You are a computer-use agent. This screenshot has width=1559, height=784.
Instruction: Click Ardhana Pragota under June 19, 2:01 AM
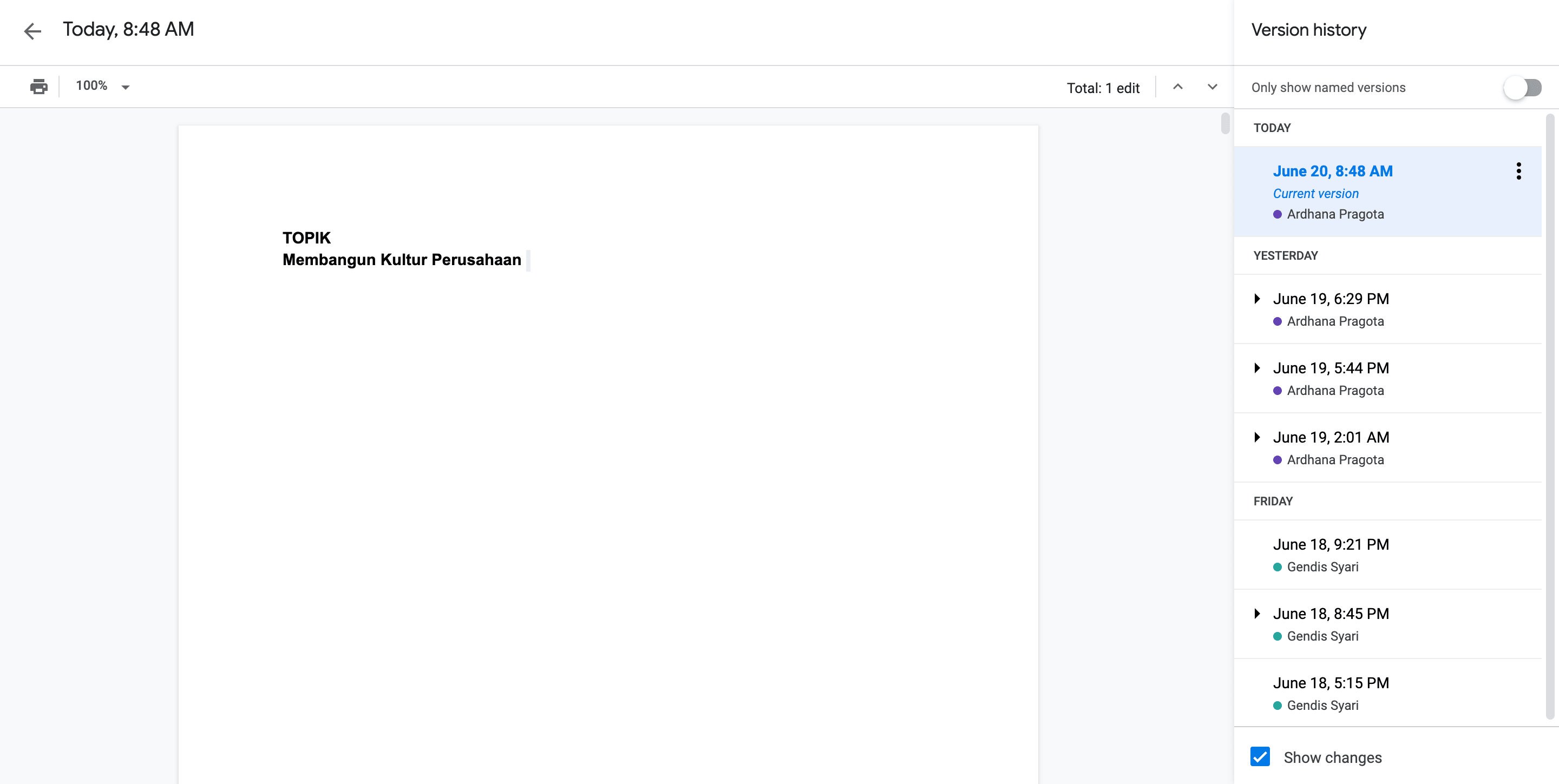[1335, 460]
